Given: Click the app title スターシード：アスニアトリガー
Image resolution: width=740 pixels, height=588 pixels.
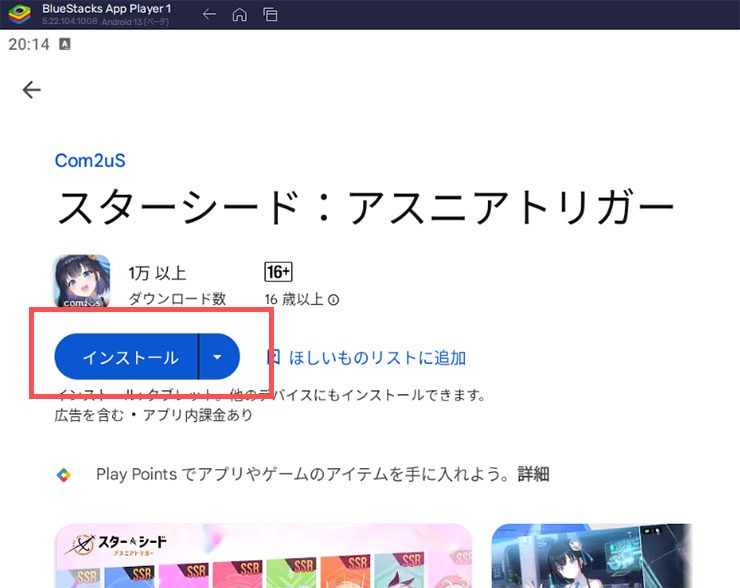Looking at the screenshot, I should [x=366, y=208].
